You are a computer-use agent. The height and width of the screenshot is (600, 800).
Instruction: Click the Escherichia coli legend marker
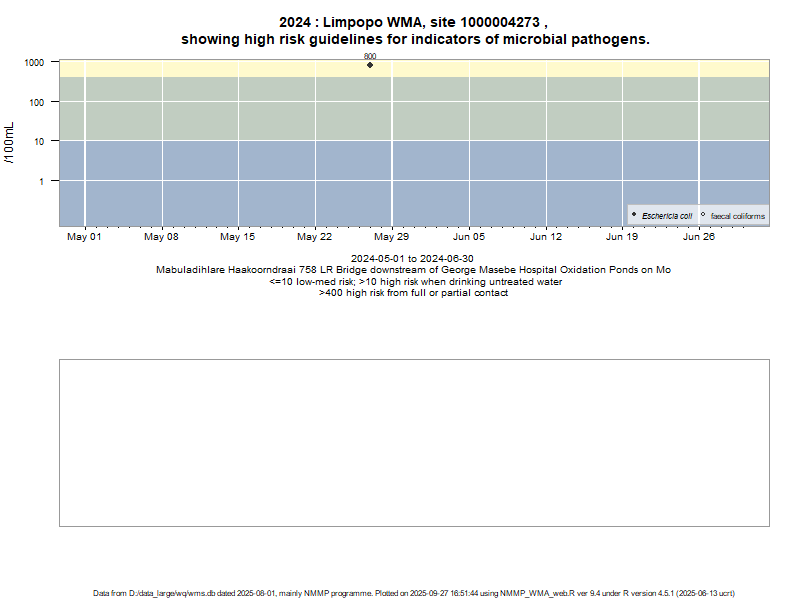pos(634,215)
